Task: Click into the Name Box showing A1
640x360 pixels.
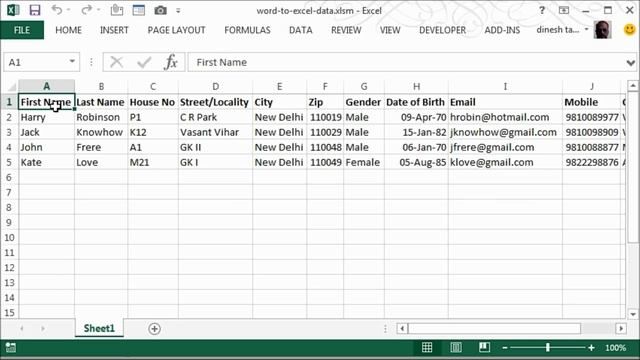Action: point(36,62)
